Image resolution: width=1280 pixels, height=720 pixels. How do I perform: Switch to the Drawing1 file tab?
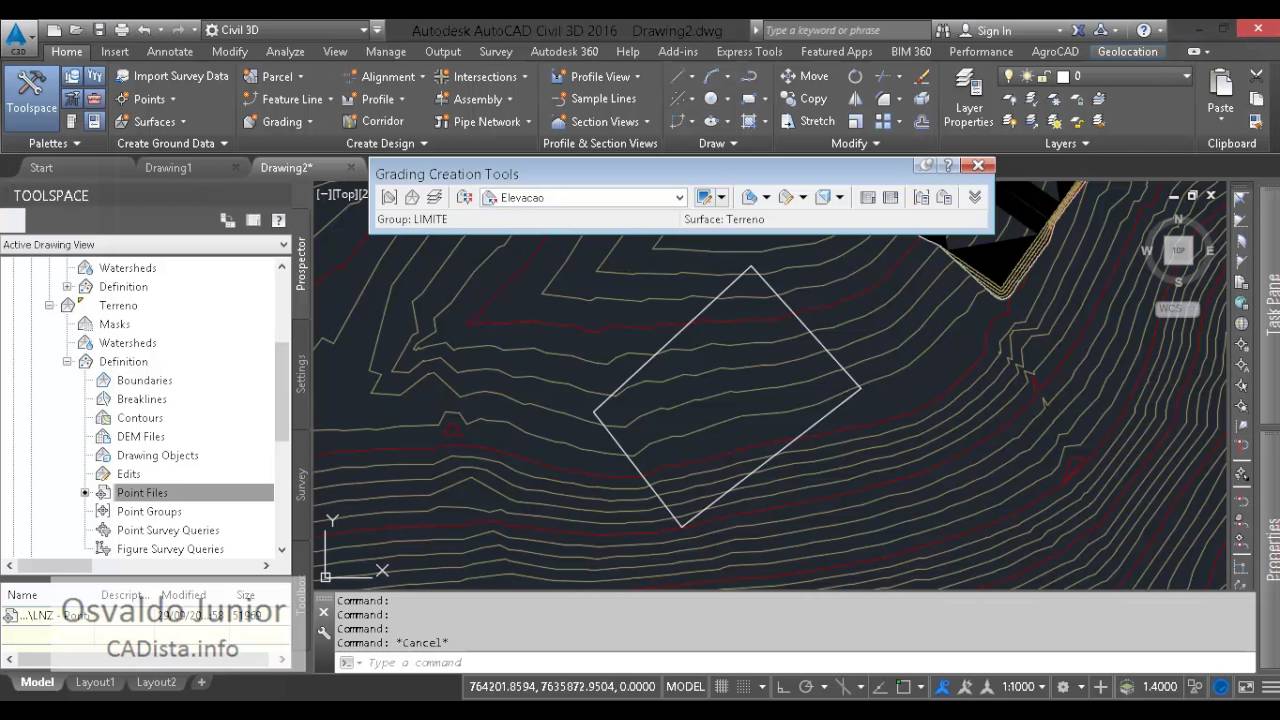point(168,168)
